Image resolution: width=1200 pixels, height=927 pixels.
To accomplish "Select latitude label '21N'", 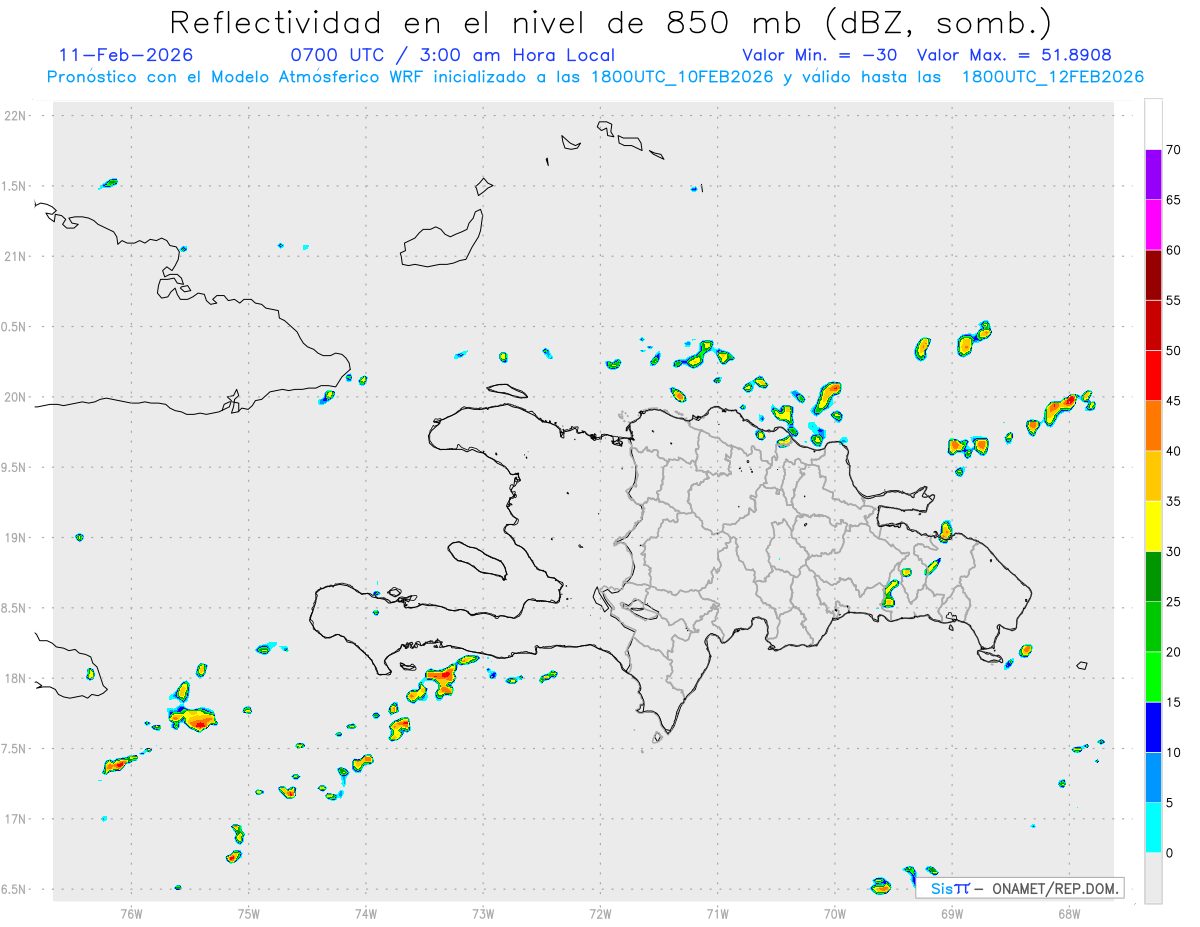I will [17, 256].
